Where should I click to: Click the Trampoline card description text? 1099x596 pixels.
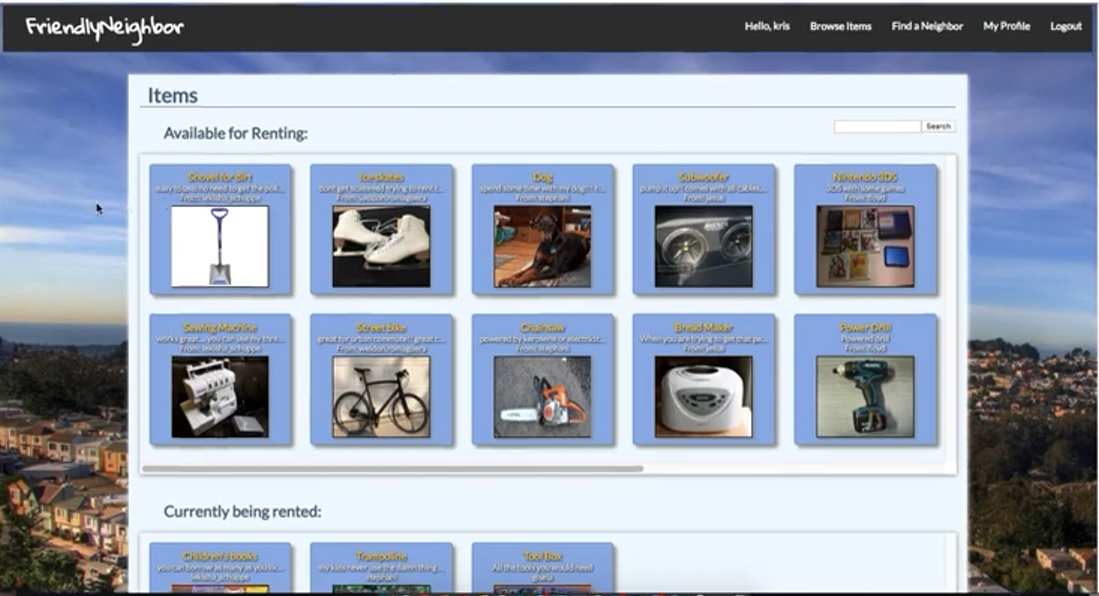(381, 568)
